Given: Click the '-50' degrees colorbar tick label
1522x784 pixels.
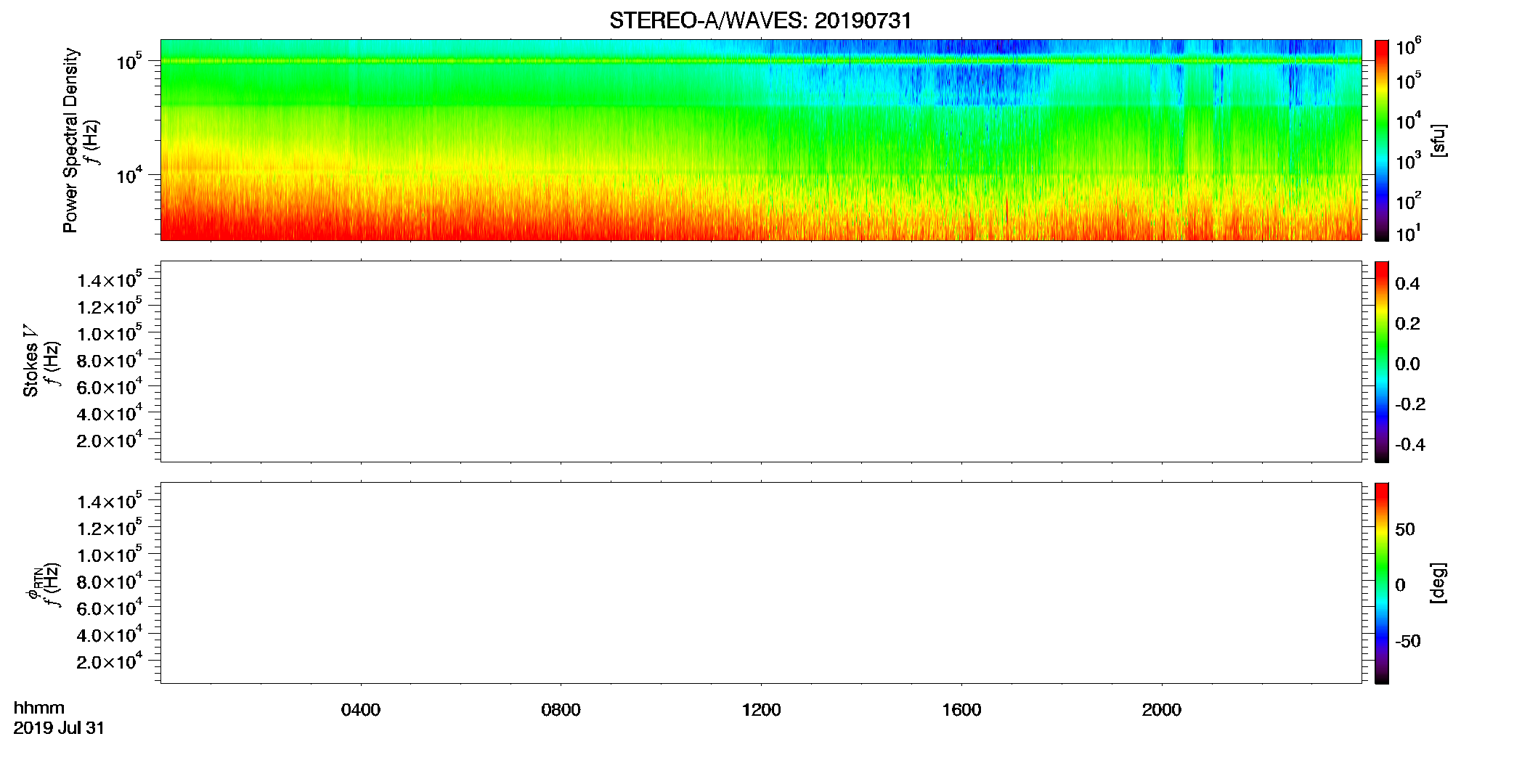Looking at the screenshot, I should click(1407, 642).
